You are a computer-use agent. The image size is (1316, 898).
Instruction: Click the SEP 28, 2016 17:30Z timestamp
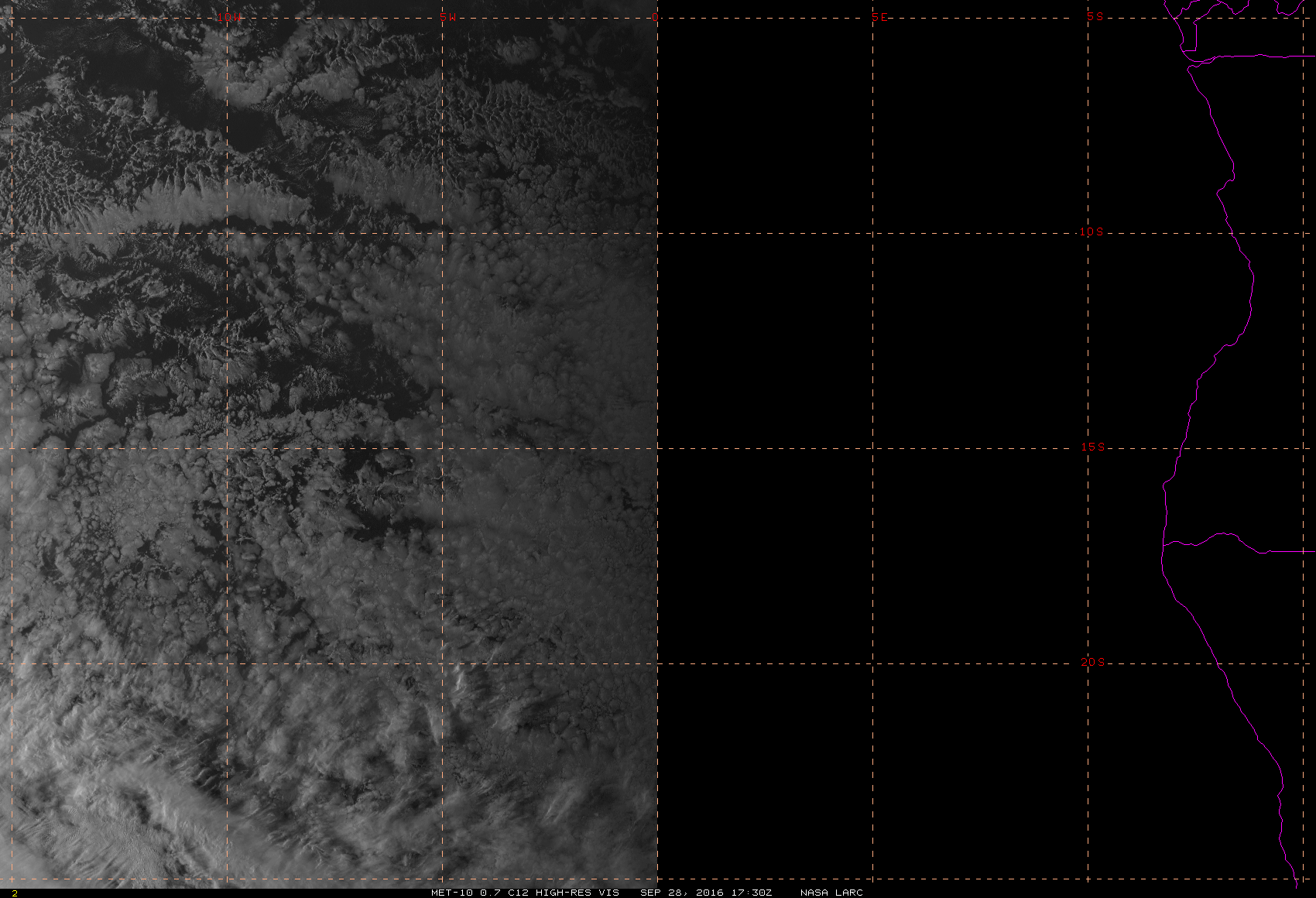point(706,893)
